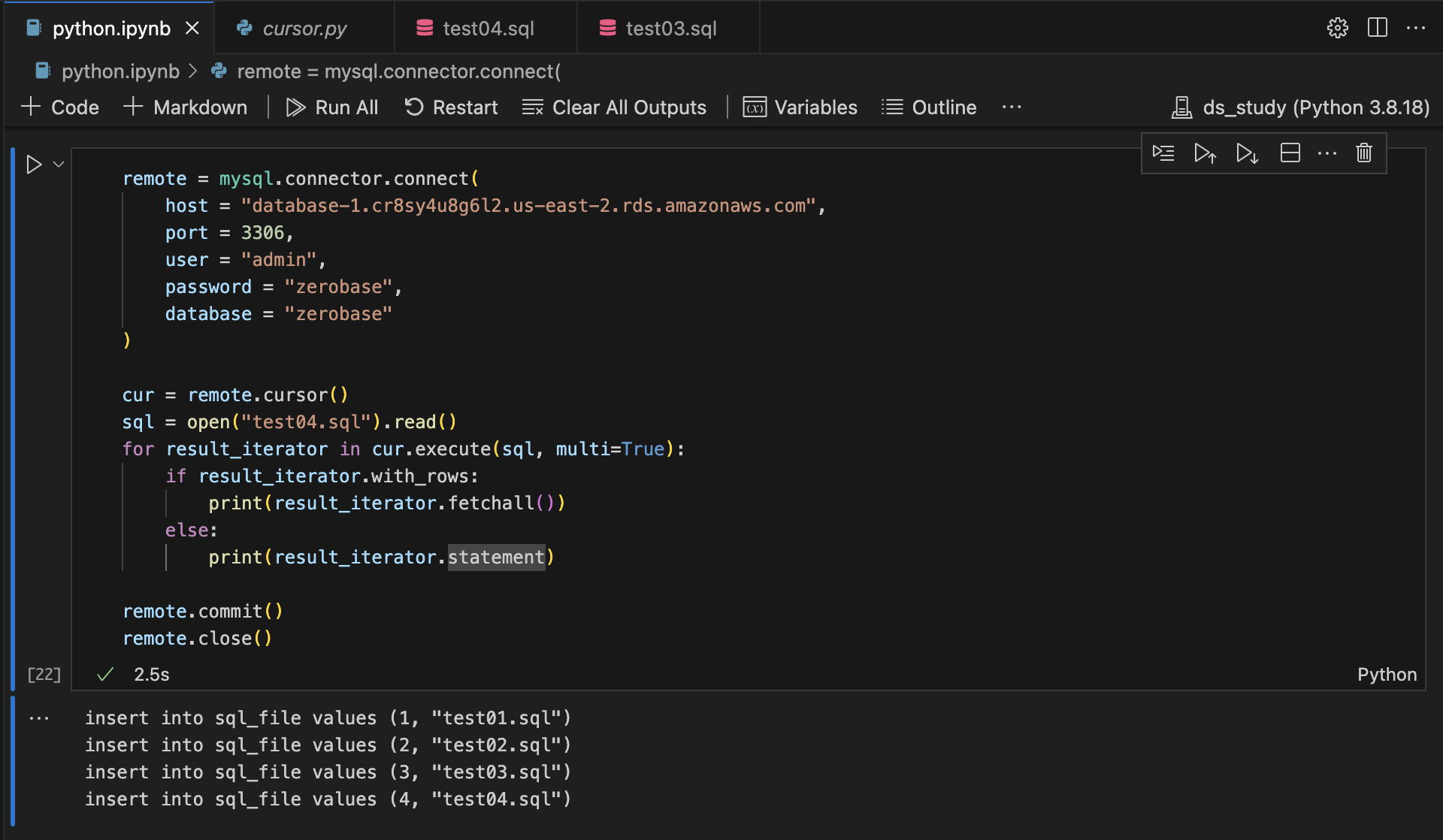Restart the notebook kernel
This screenshot has width=1443, height=840.
click(451, 107)
